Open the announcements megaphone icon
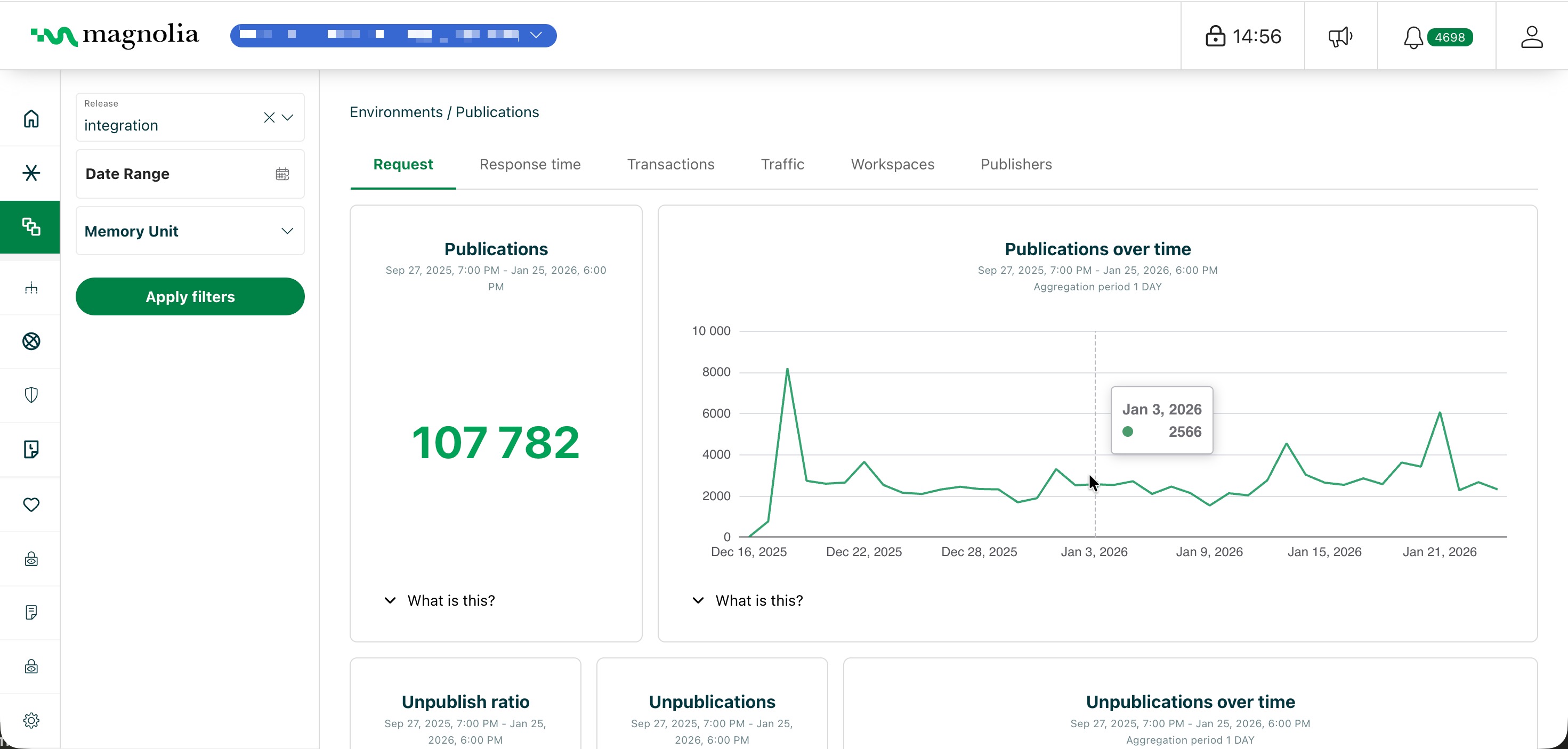The width and height of the screenshot is (1568, 749). [x=1340, y=37]
